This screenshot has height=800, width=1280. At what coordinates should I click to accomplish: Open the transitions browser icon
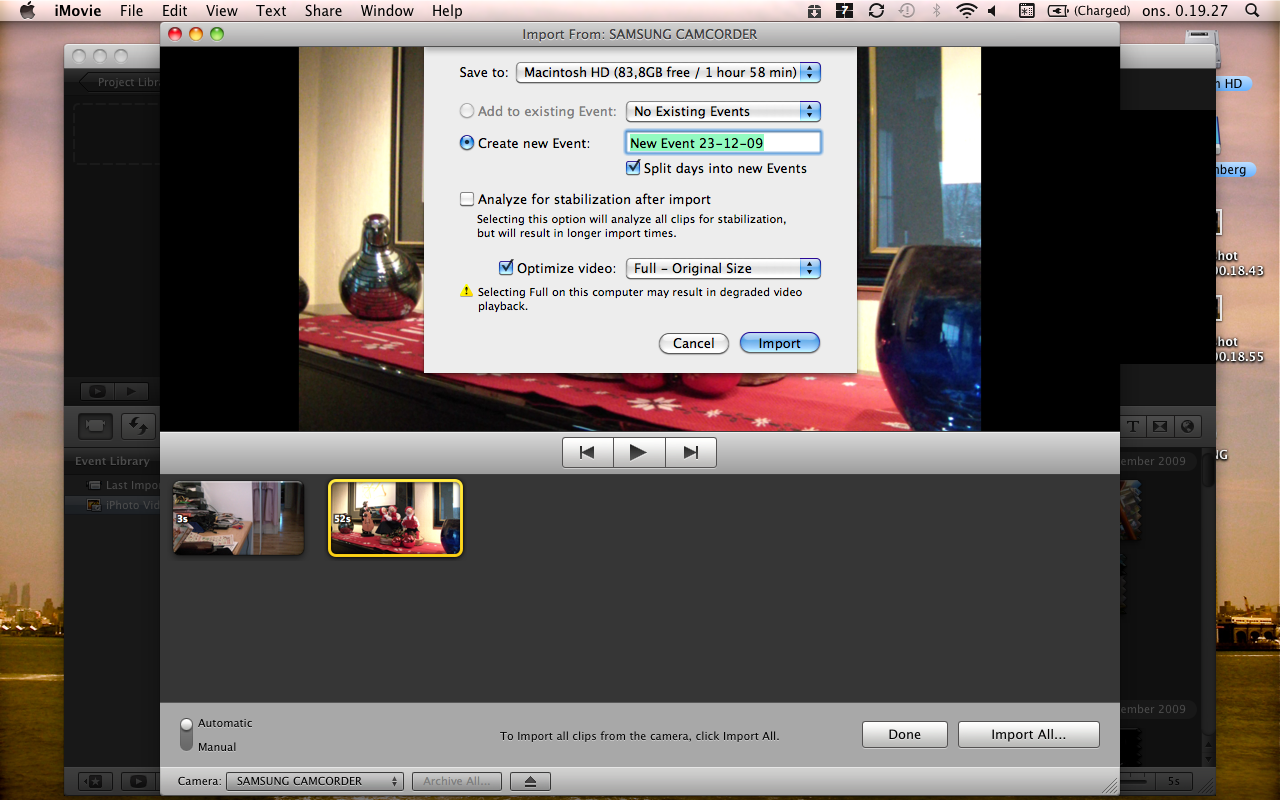pos(1160,426)
